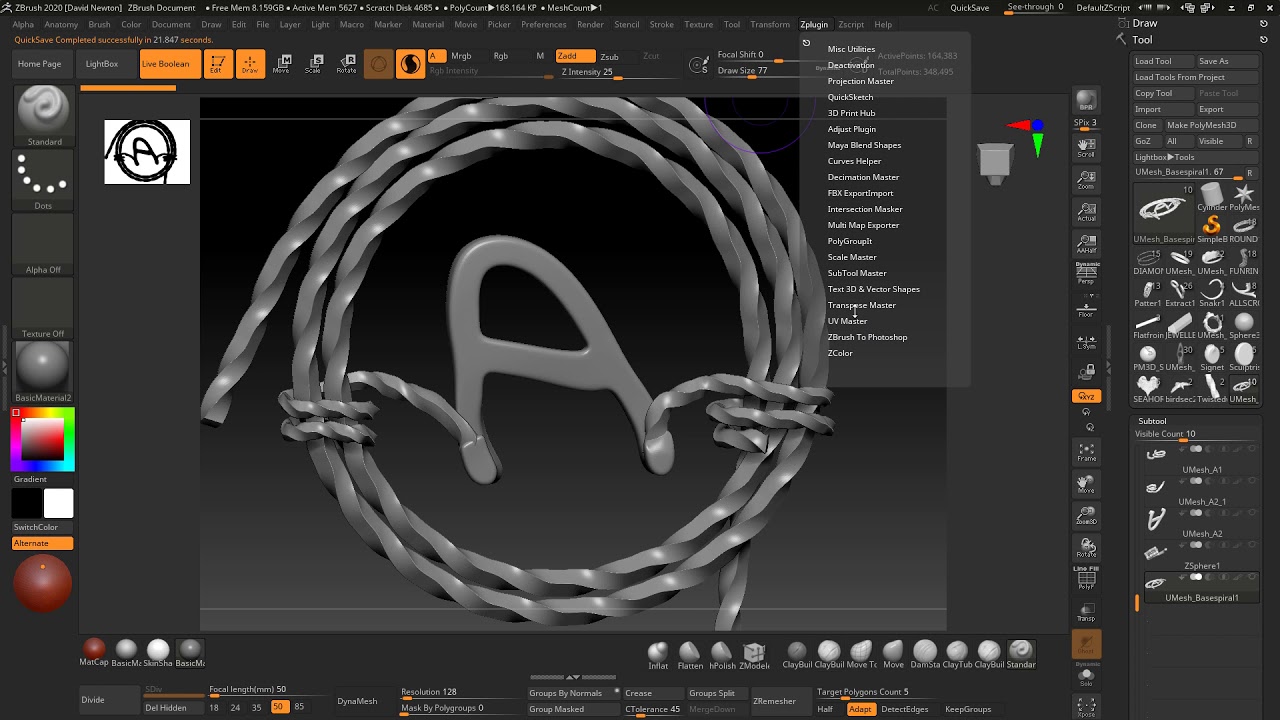This screenshot has height=720, width=1280.
Task: Pick the Rotate transform icon in top shelf
Action: [346, 64]
